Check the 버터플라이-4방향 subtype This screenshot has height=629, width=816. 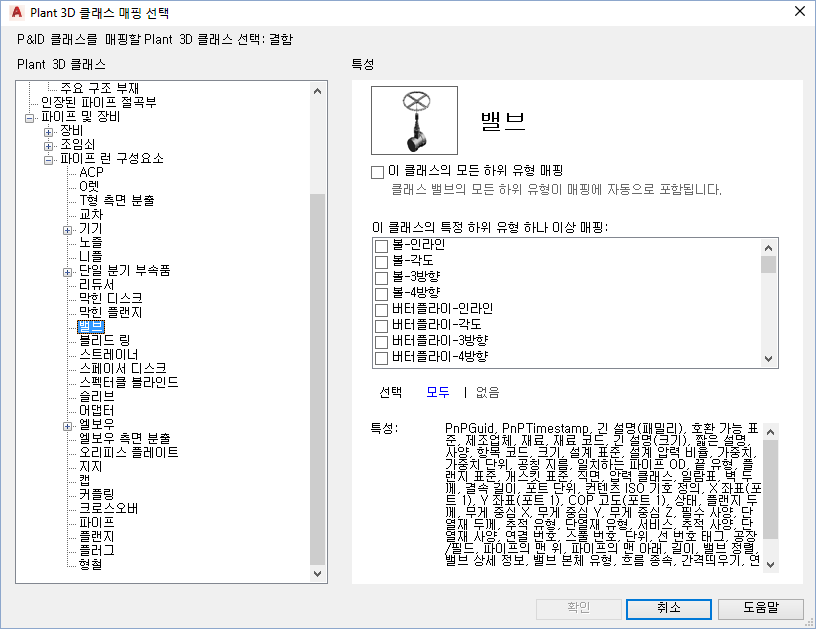pyautogui.click(x=381, y=358)
